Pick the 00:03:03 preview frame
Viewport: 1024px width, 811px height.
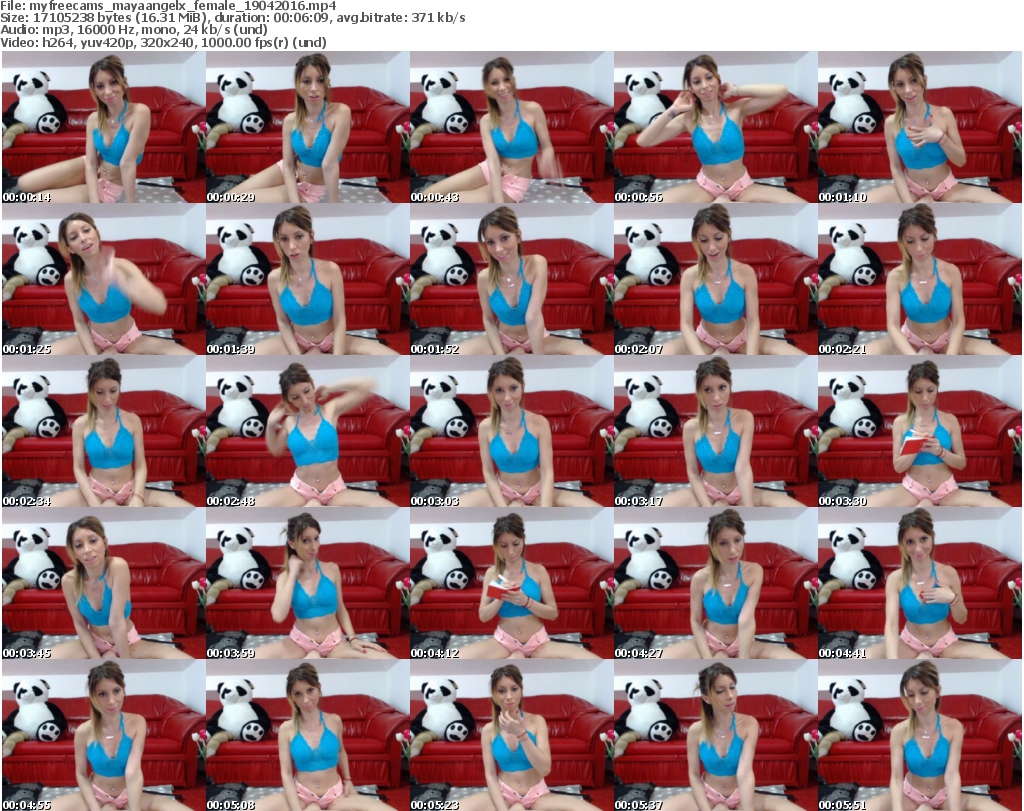(x=511, y=432)
